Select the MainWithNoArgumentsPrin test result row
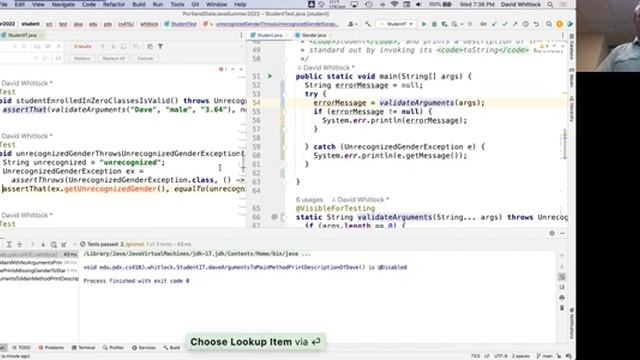 [x=39, y=262]
